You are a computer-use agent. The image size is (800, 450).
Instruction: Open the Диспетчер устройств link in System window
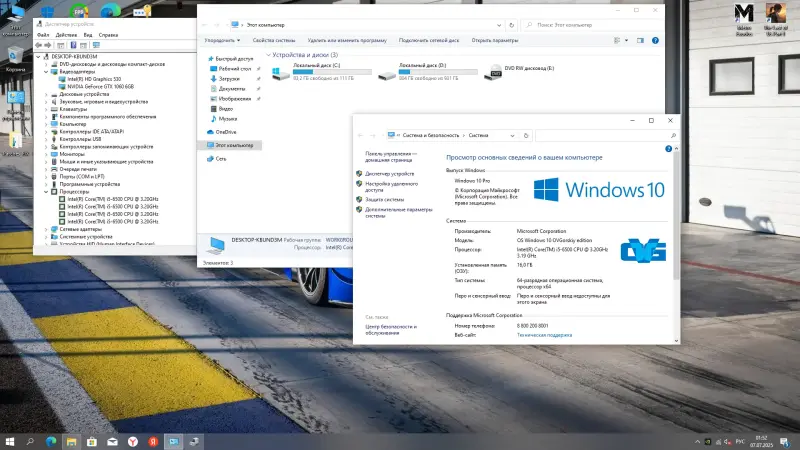pyautogui.click(x=390, y=174)
